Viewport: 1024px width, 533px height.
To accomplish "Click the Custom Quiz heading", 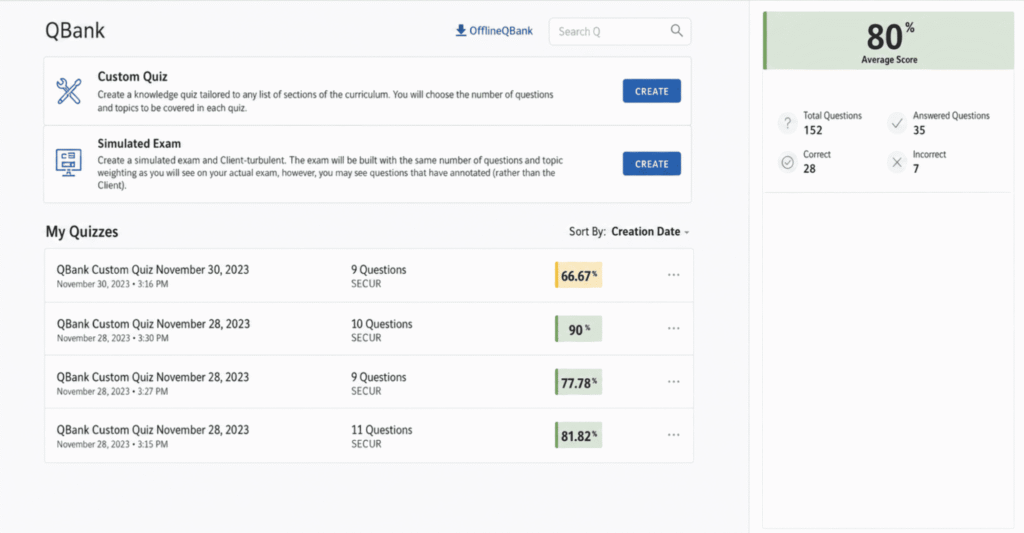I will coord(133,76).
